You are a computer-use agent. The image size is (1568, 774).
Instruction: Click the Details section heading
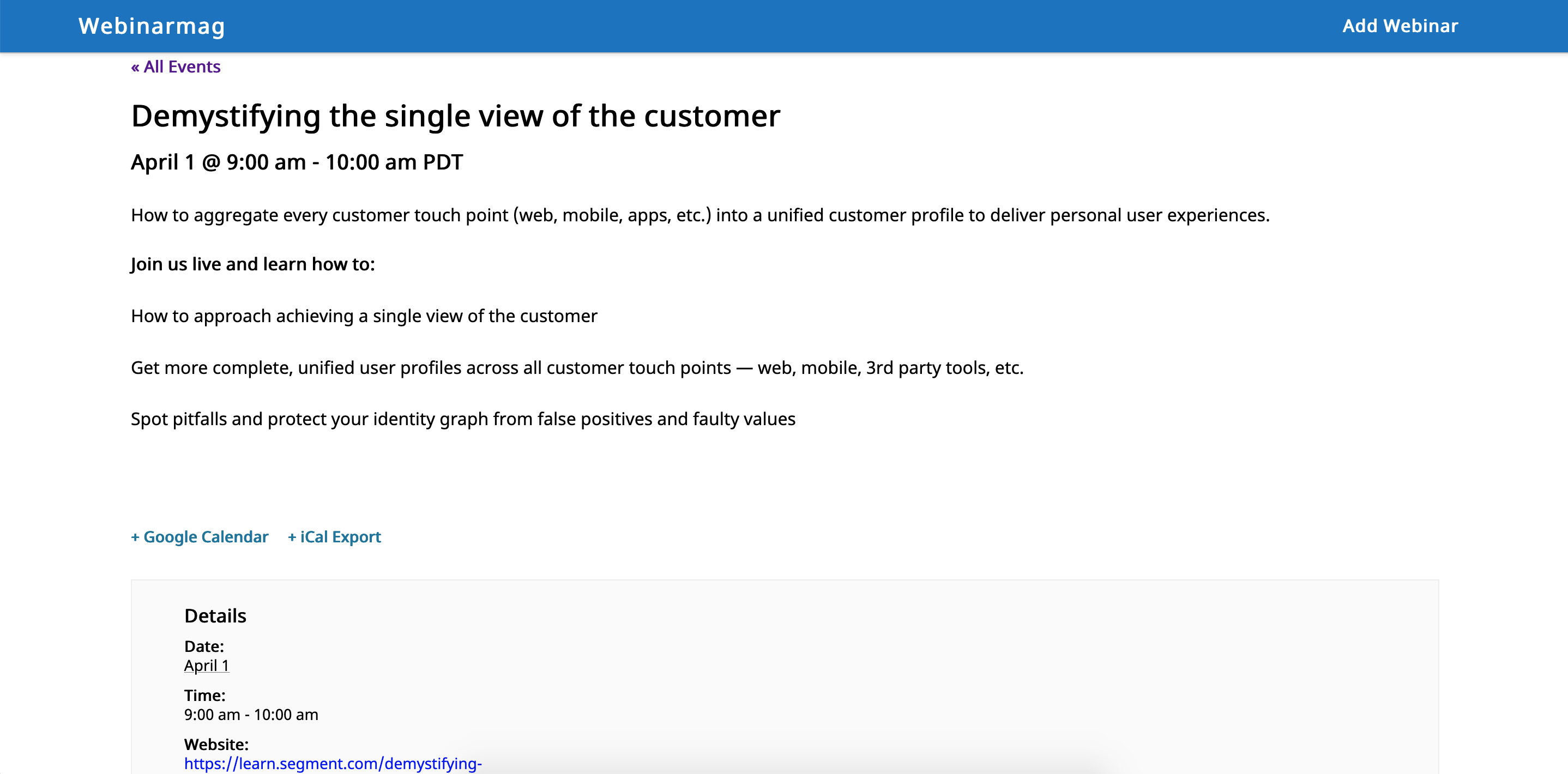tap(215, 616)
